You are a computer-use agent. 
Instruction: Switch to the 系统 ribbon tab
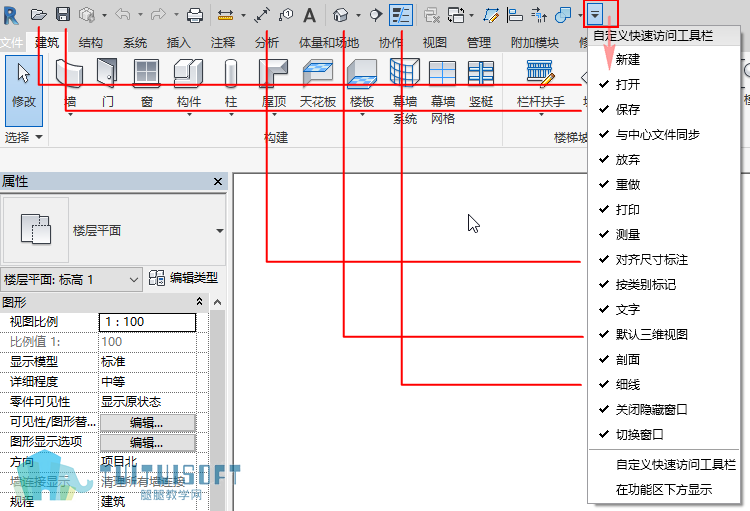[x=135, y=43]
